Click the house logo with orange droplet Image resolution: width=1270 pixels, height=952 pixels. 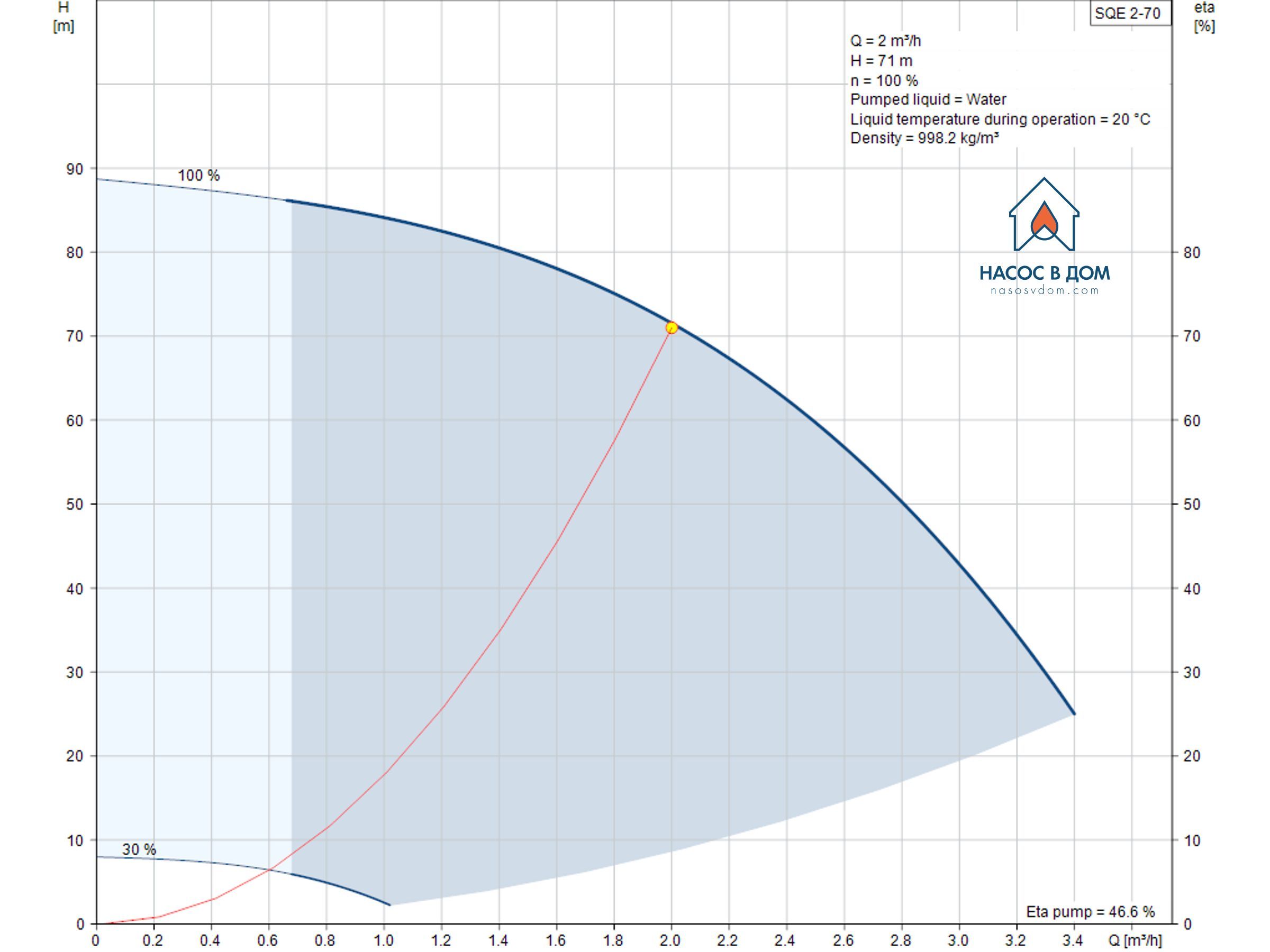(x=1044, y=214)
